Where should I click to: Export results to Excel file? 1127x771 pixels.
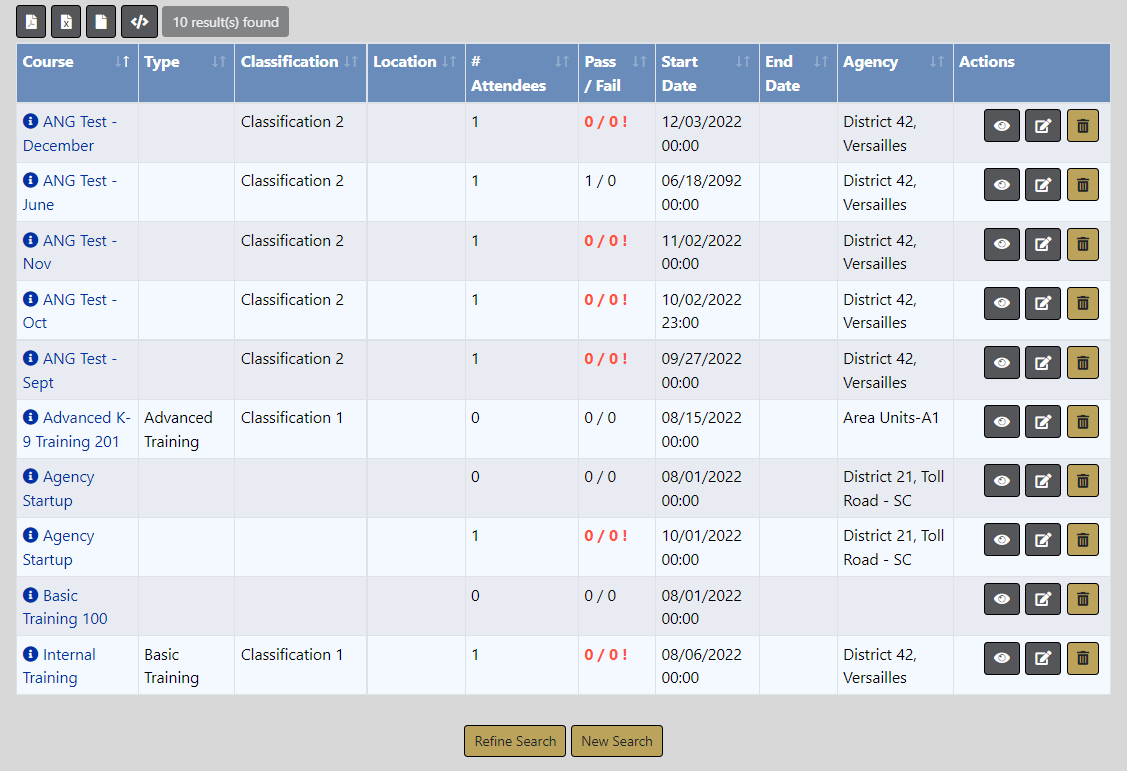click(x=66, y=21)
